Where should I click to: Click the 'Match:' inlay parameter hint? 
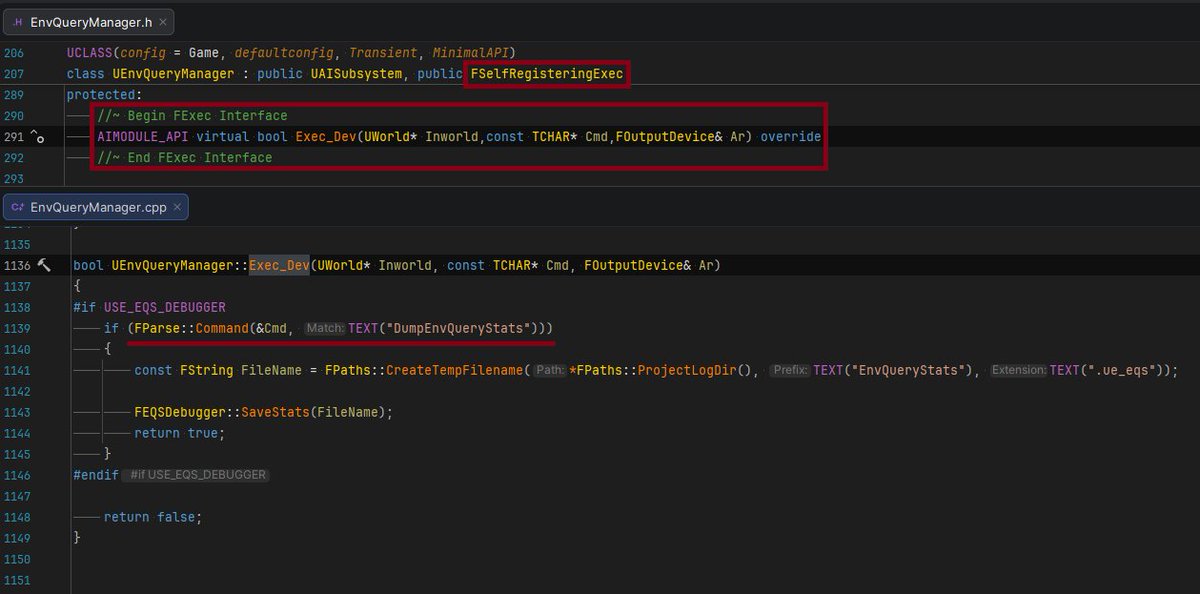[x=324, y=328]
